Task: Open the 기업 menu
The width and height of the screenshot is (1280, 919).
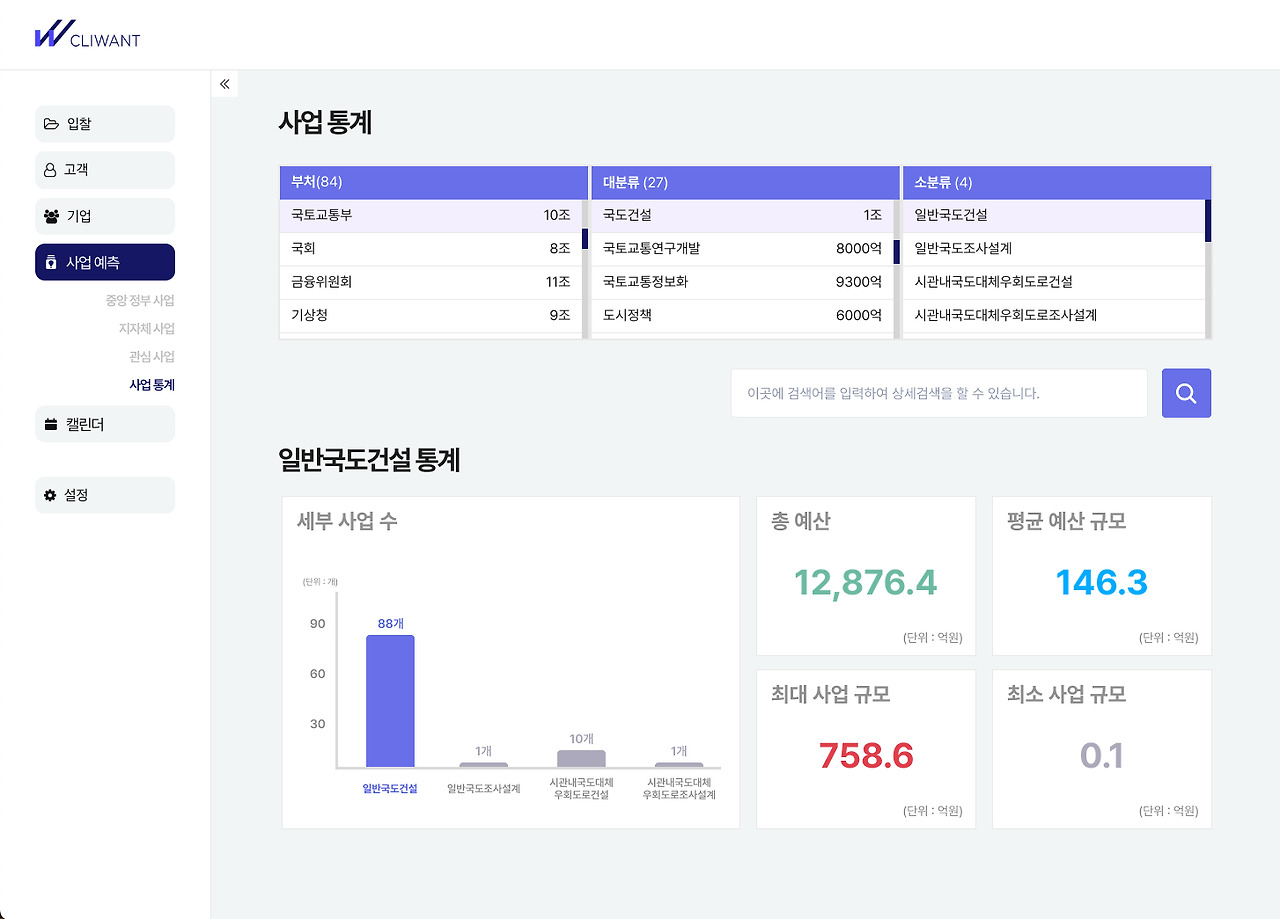Action: pos(105,216)
